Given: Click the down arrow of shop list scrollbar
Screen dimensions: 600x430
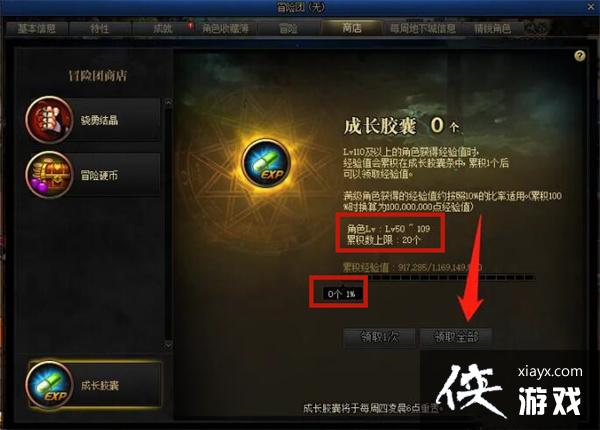Looking at the screenshot, I should (x=168, y=345).
